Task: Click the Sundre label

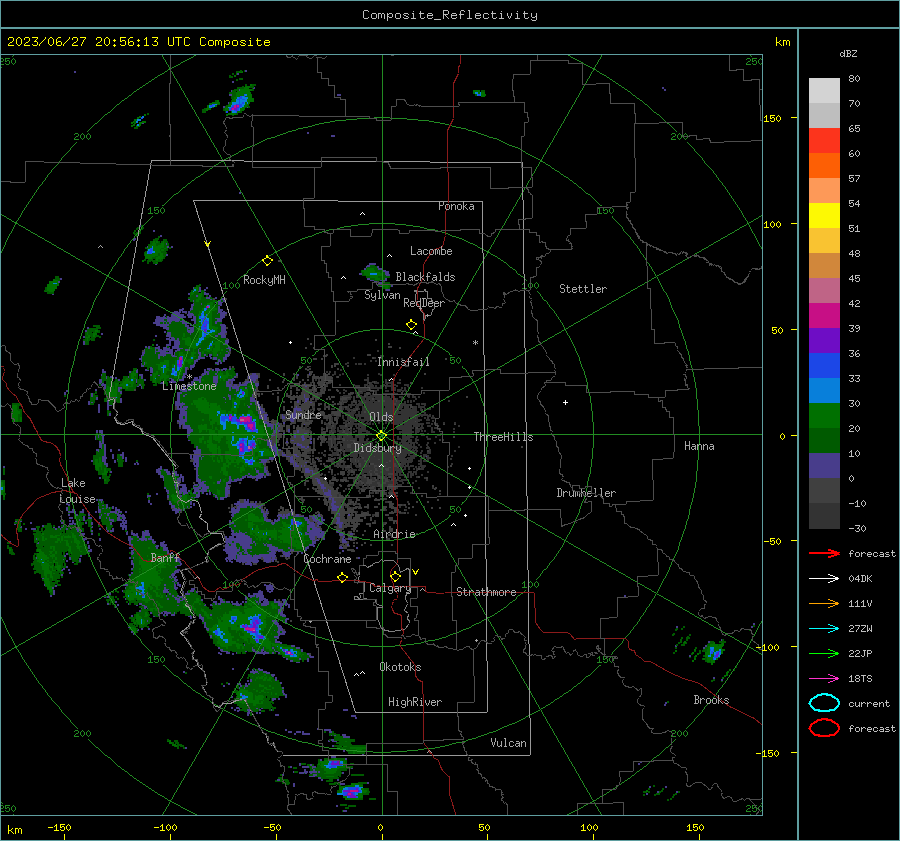Action: [x=303, y=414]
